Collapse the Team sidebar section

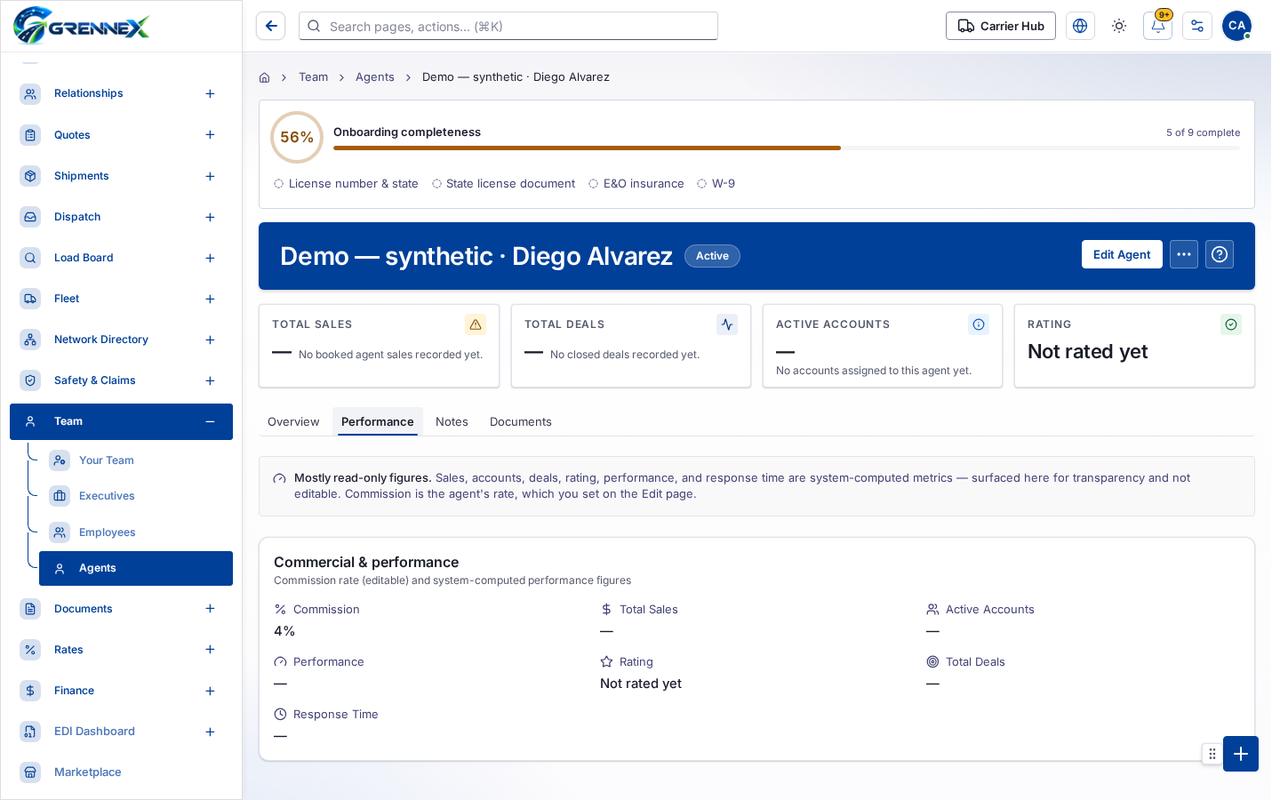coord(210,421)
